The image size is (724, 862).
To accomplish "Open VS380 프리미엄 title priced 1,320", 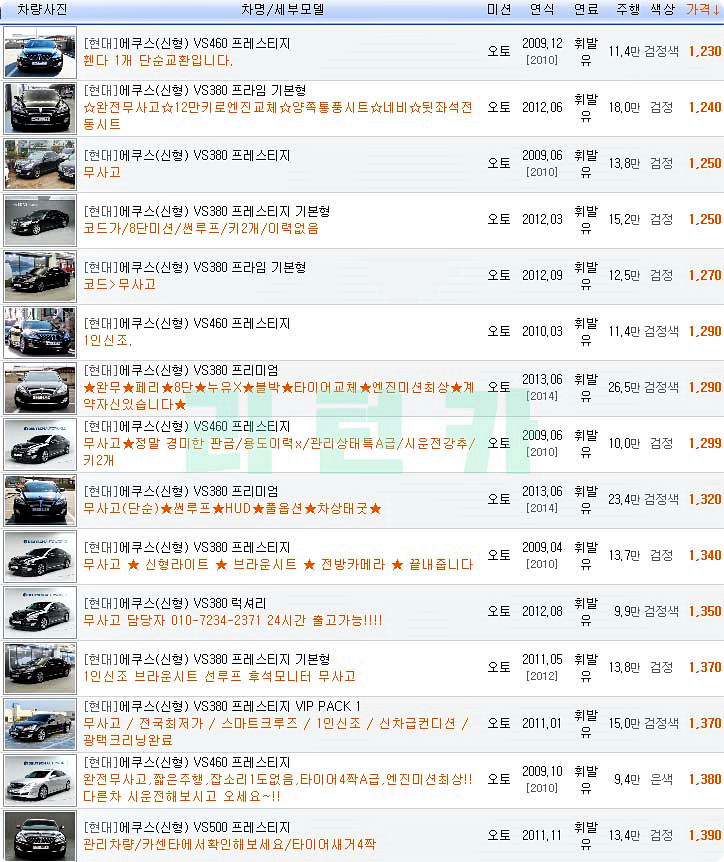I will (x=181, y=491).
